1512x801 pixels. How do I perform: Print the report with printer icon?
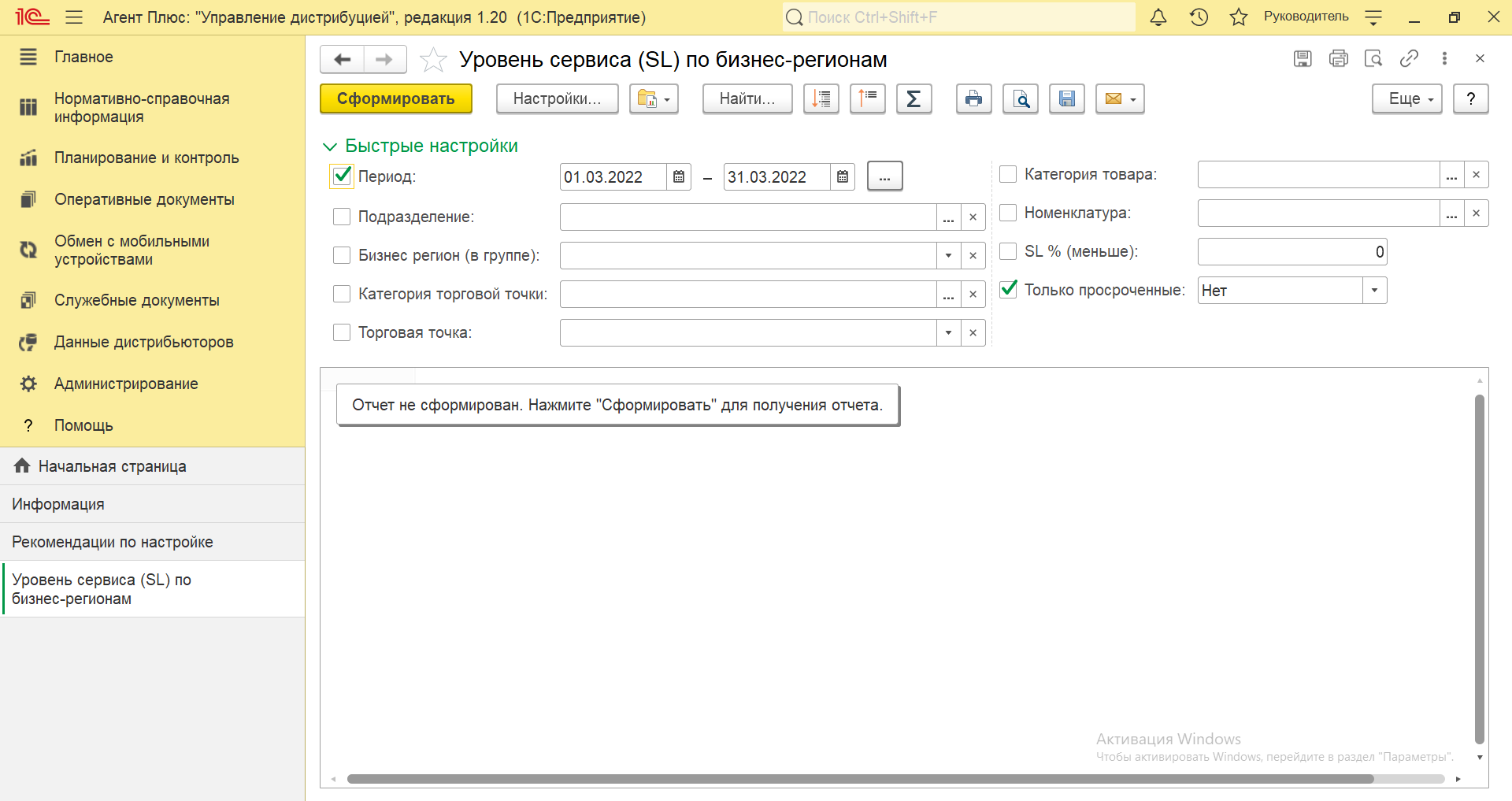click(974, 98)
